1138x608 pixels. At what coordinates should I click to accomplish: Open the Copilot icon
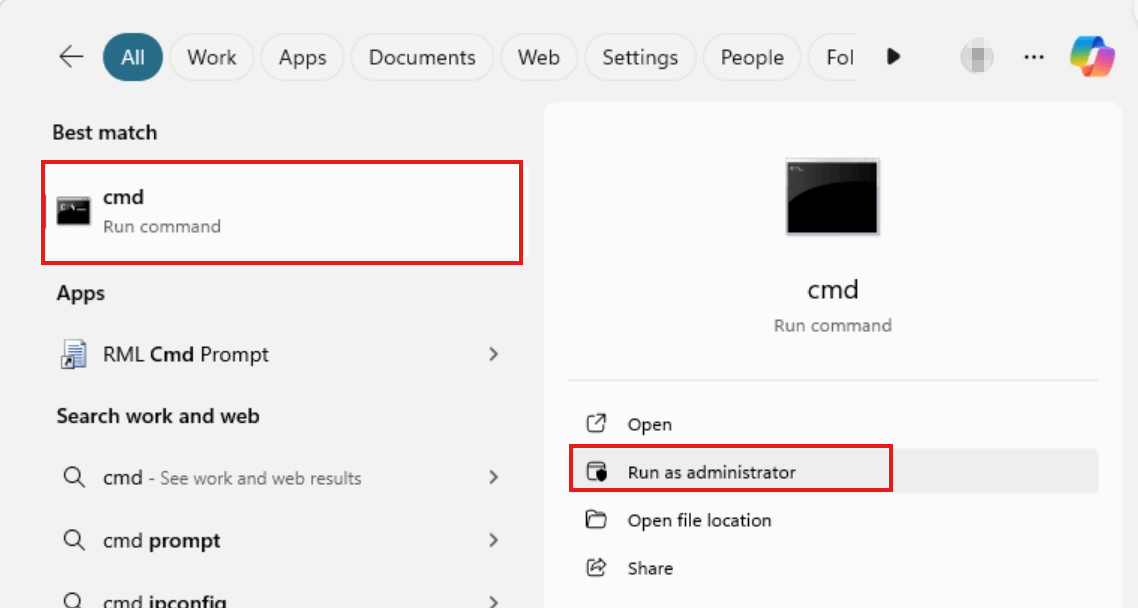(x=1092, y=57)
